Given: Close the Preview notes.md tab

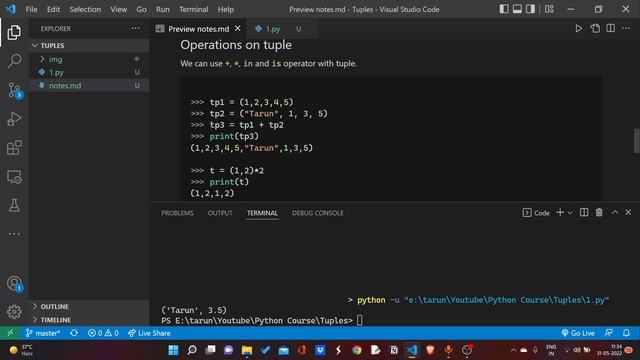Looking at the screenshot, I should (x=238, y=29).
